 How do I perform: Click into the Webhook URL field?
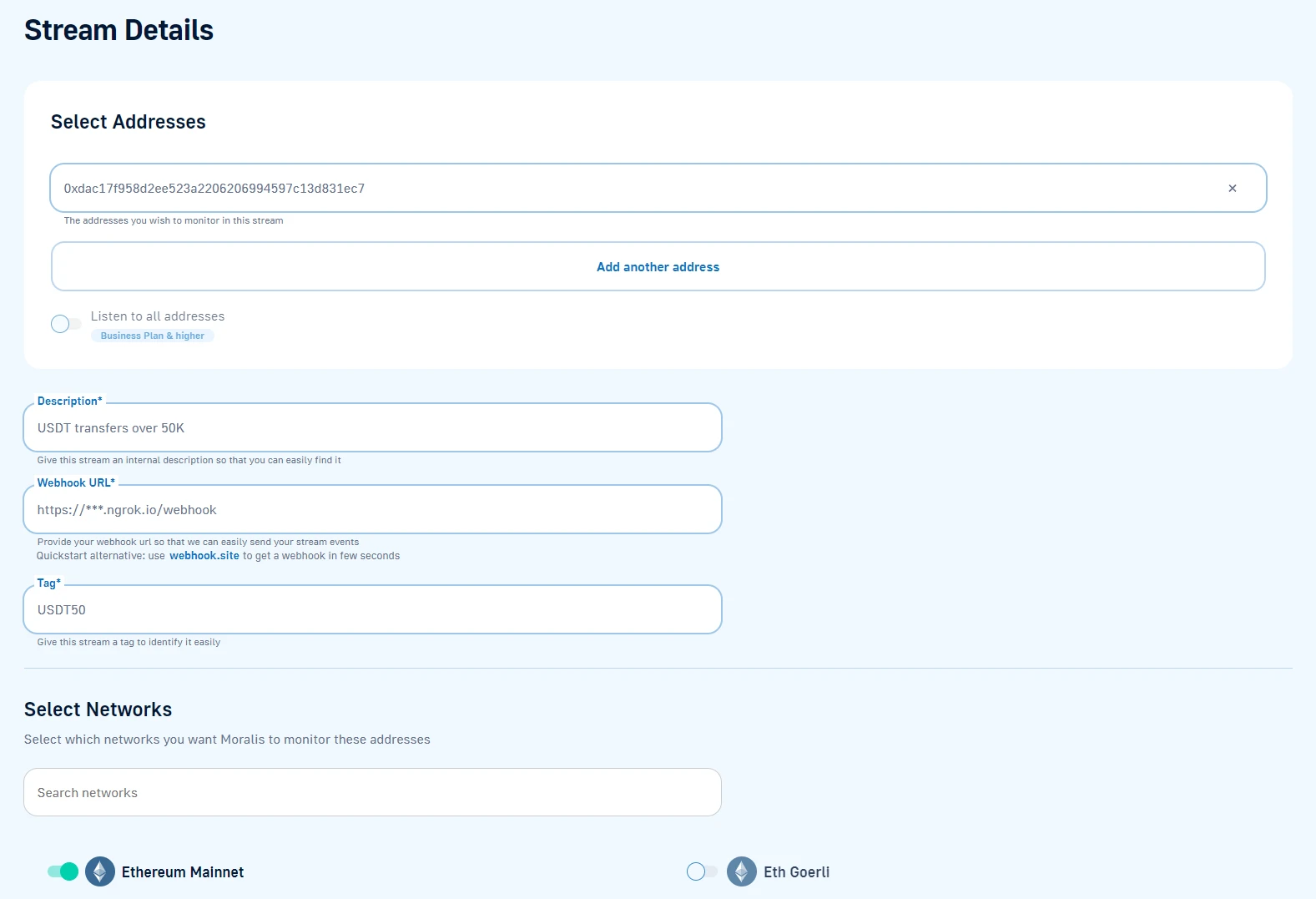(372, 510)
